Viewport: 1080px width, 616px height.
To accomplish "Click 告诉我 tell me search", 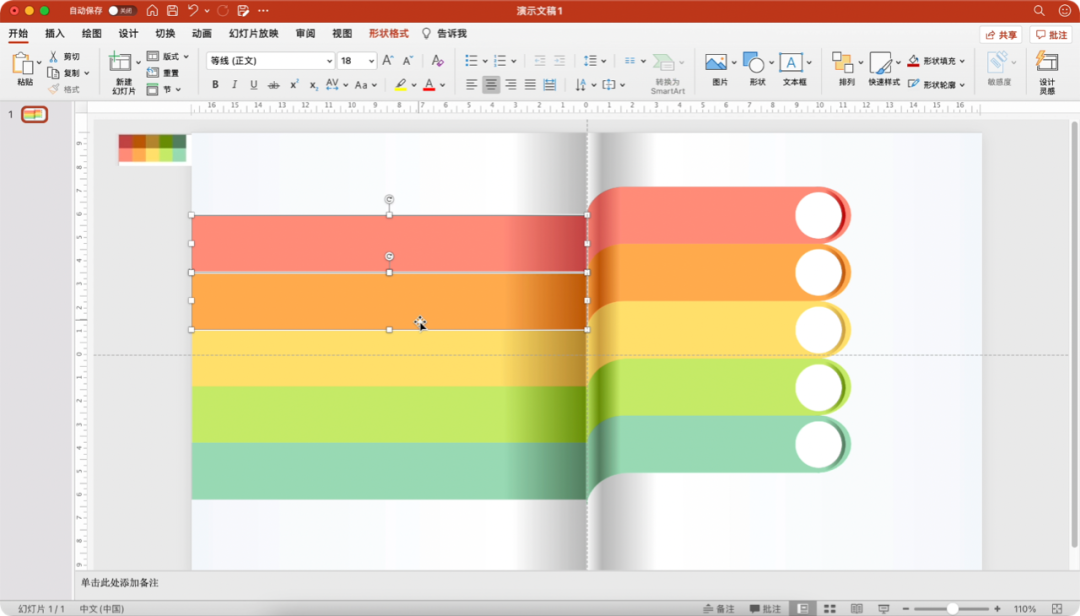I will tap(444, 33).
